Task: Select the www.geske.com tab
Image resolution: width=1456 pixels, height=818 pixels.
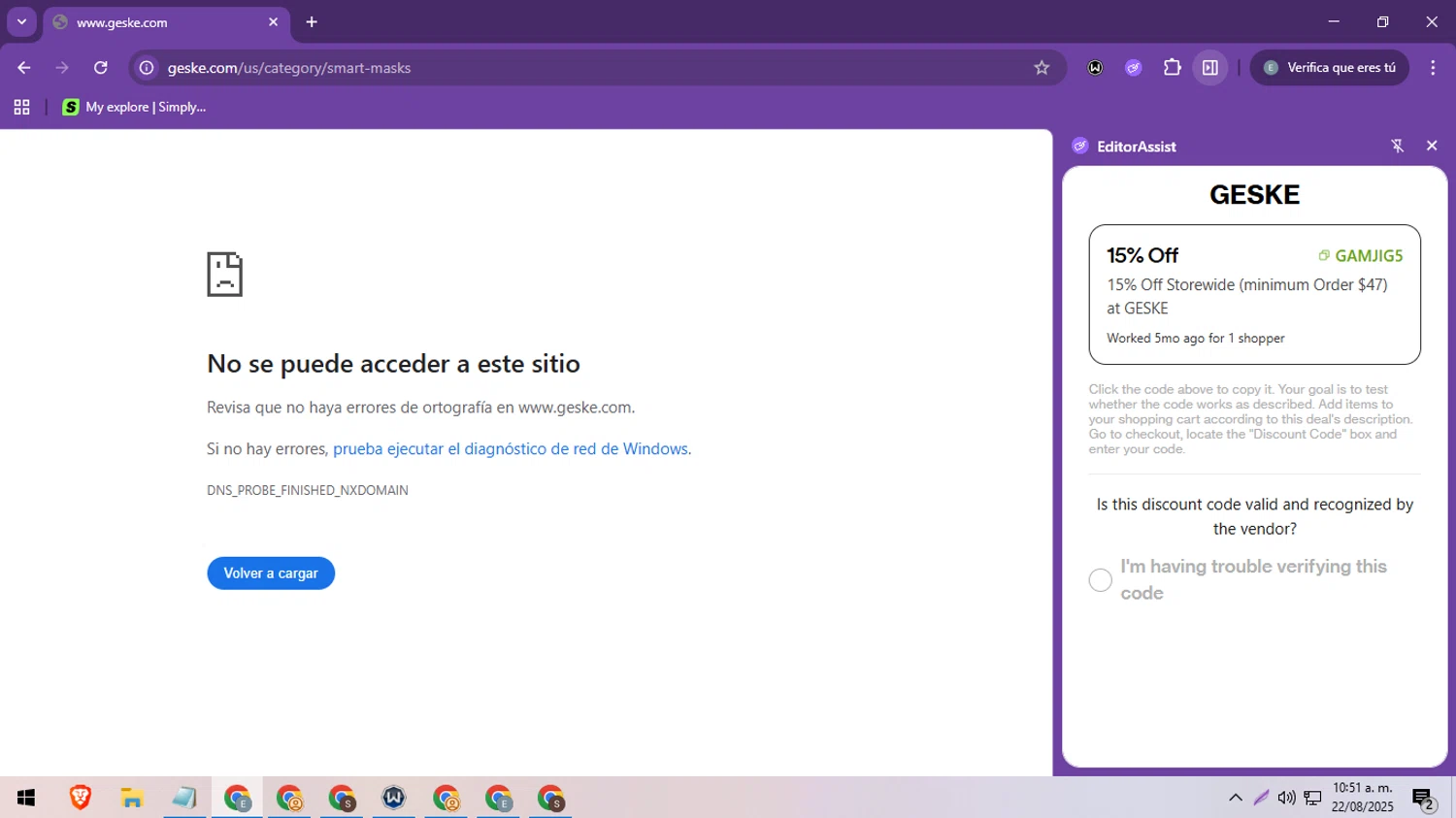Action: [167, 21]
